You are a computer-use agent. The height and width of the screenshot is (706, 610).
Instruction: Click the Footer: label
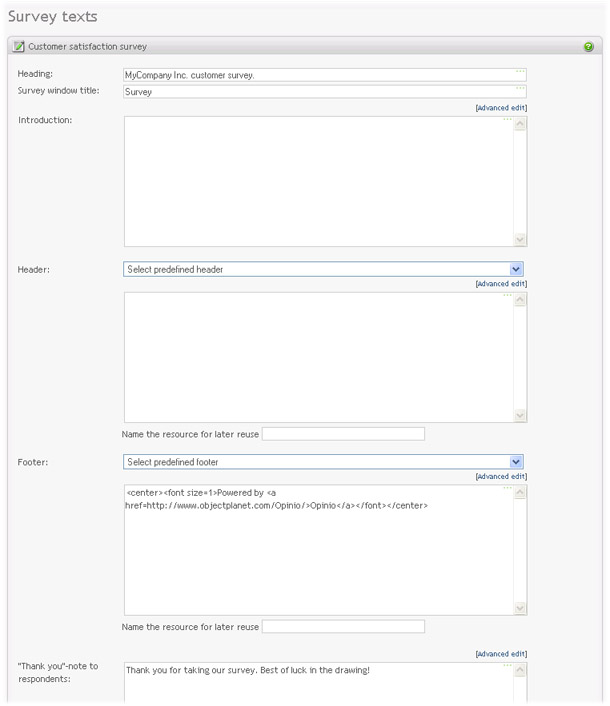point(33,462)
